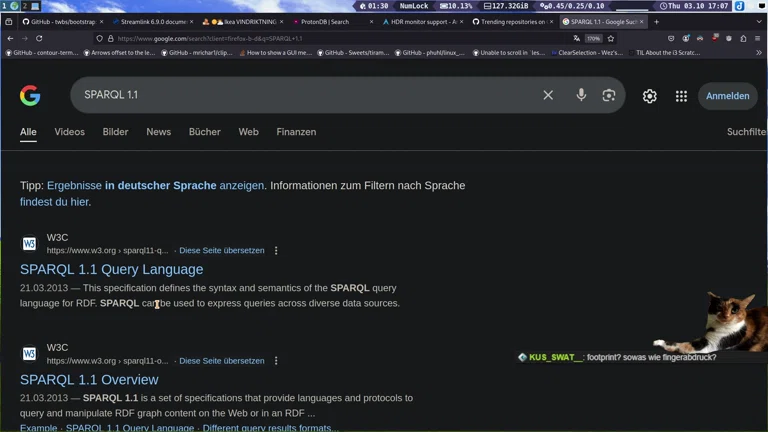Show more bookmarks via overflow chevron
Screen dimensions: 768x432
click(758, 53)
